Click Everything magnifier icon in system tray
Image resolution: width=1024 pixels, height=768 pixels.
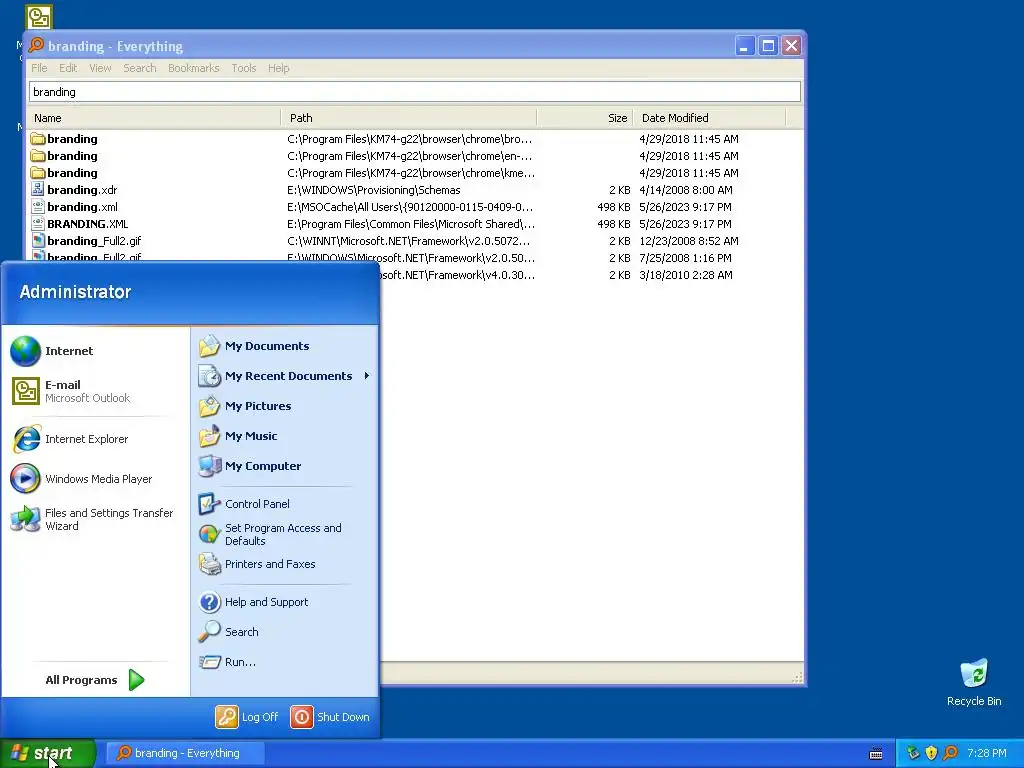[951, 753]
